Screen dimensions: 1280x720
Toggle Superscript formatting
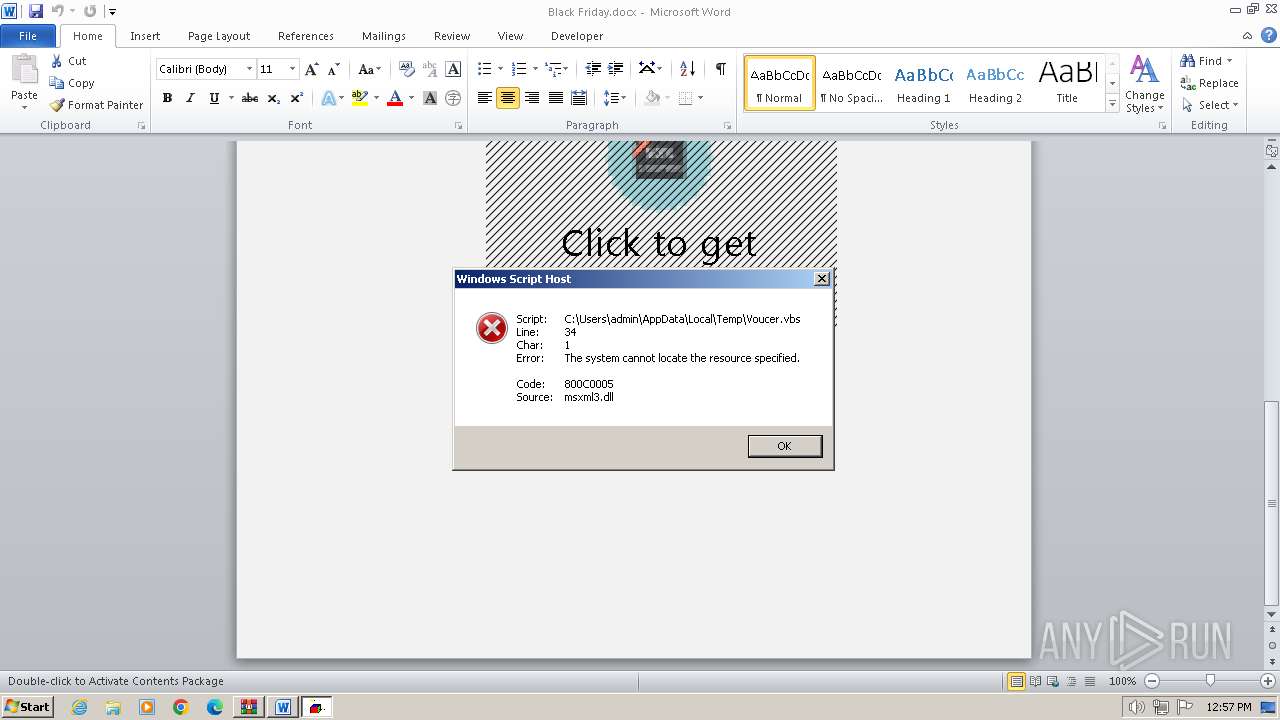pos(297,98)
